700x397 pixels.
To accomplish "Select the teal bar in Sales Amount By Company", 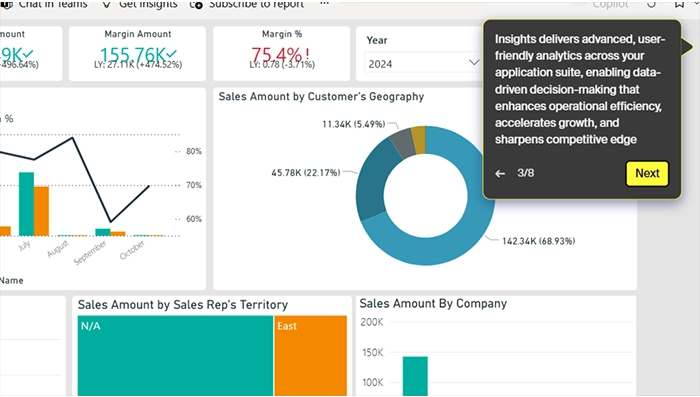I will pos(415,376).
